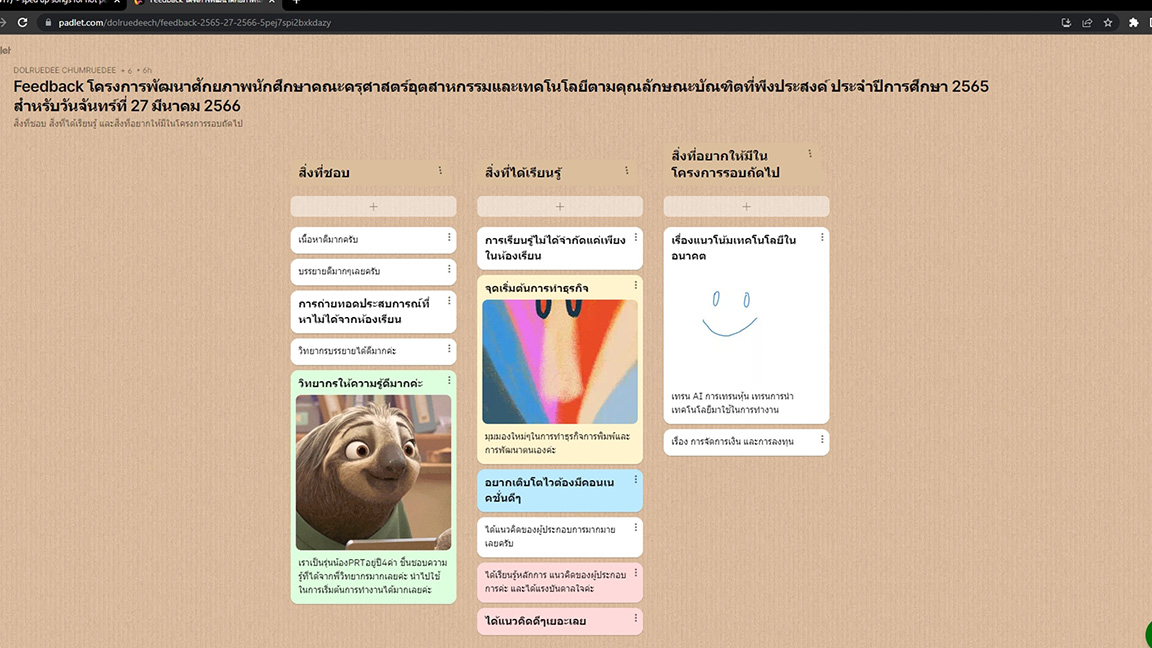Select the post text 'วิทยากรบรรยายได้ดีมากค่ะ'

348,351
